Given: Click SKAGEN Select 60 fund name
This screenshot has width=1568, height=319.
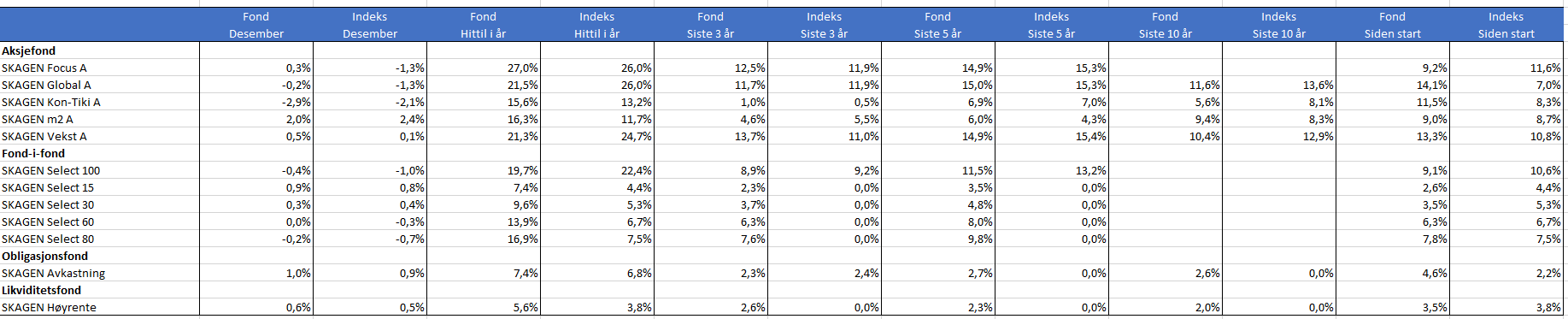Looking at the screenshot, I should pos(48,222).
